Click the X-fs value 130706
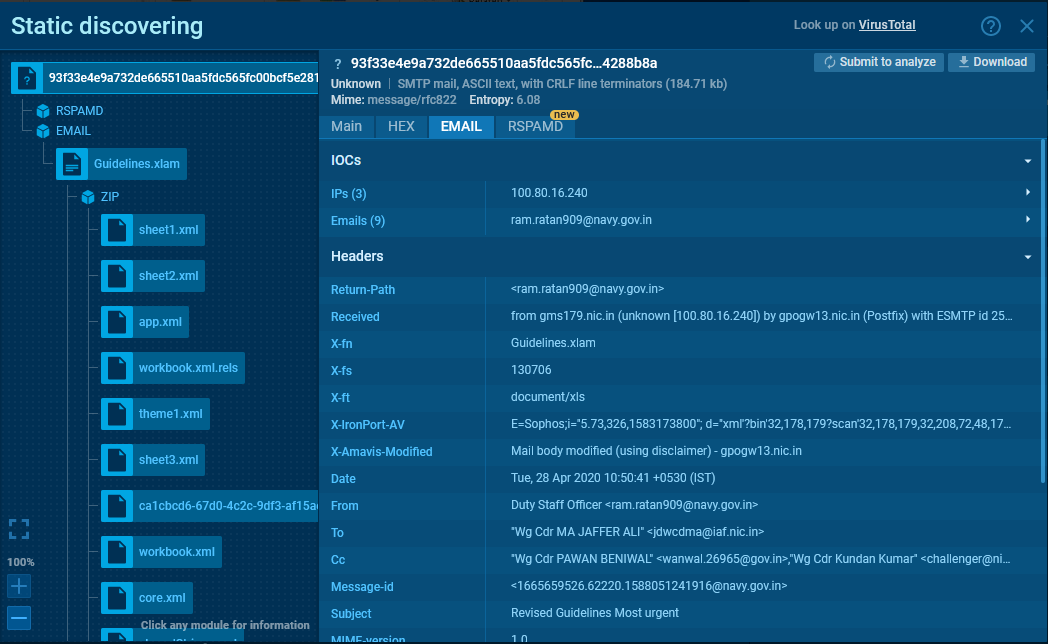1048x644 pixels. (x=531, y=369)
